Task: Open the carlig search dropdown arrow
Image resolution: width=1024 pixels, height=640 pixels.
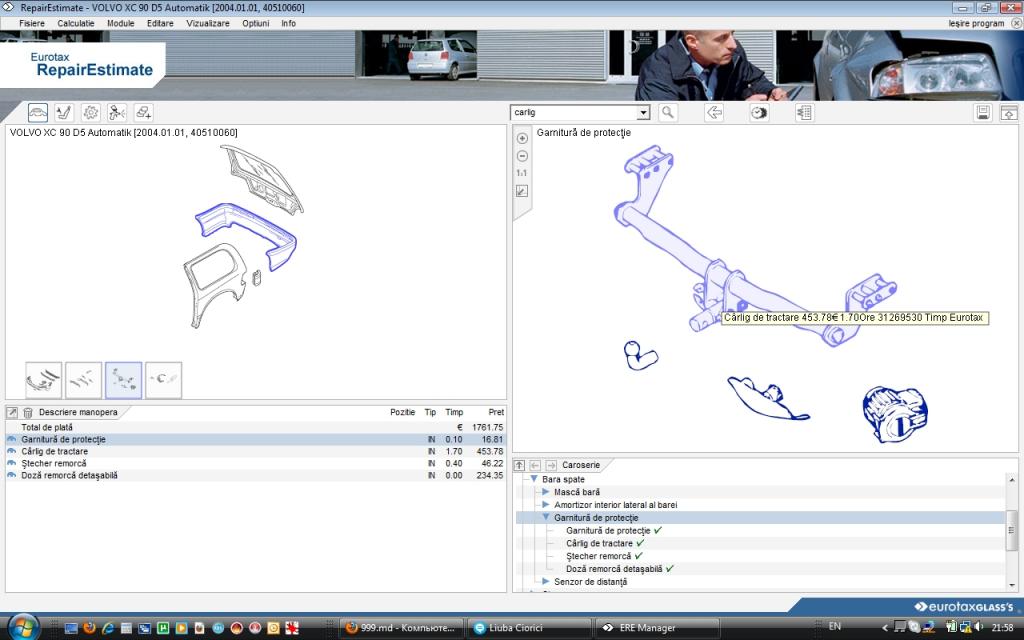Action: click(x=643, y=112)
